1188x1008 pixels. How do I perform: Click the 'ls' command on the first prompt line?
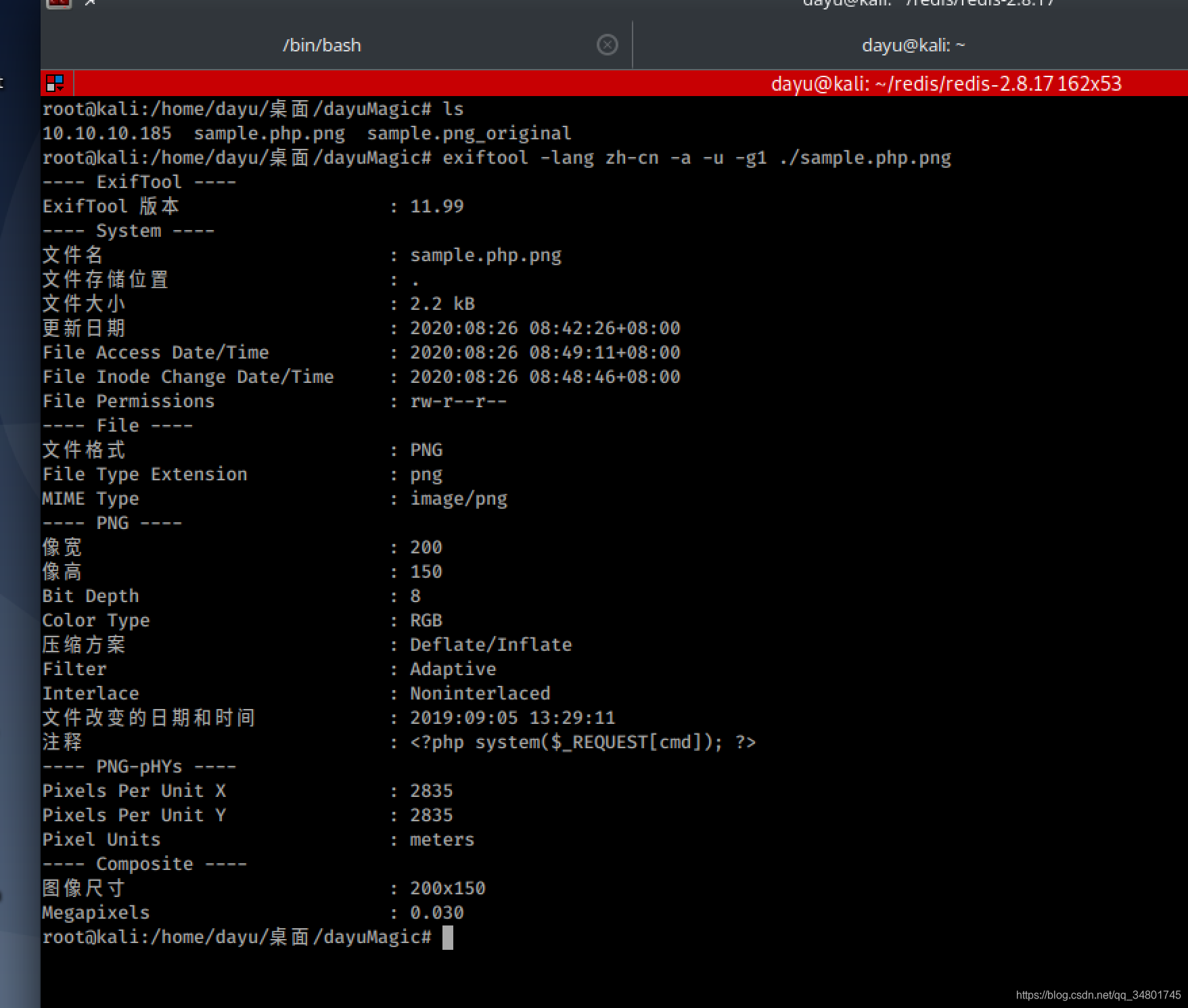pos(453,109)
